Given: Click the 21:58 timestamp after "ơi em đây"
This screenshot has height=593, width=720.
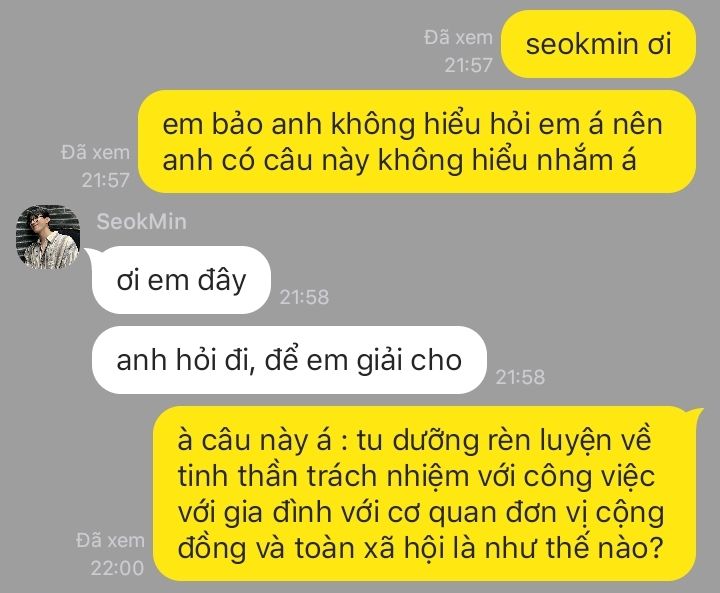Looking at the screenshot, I should coord(304,297).
